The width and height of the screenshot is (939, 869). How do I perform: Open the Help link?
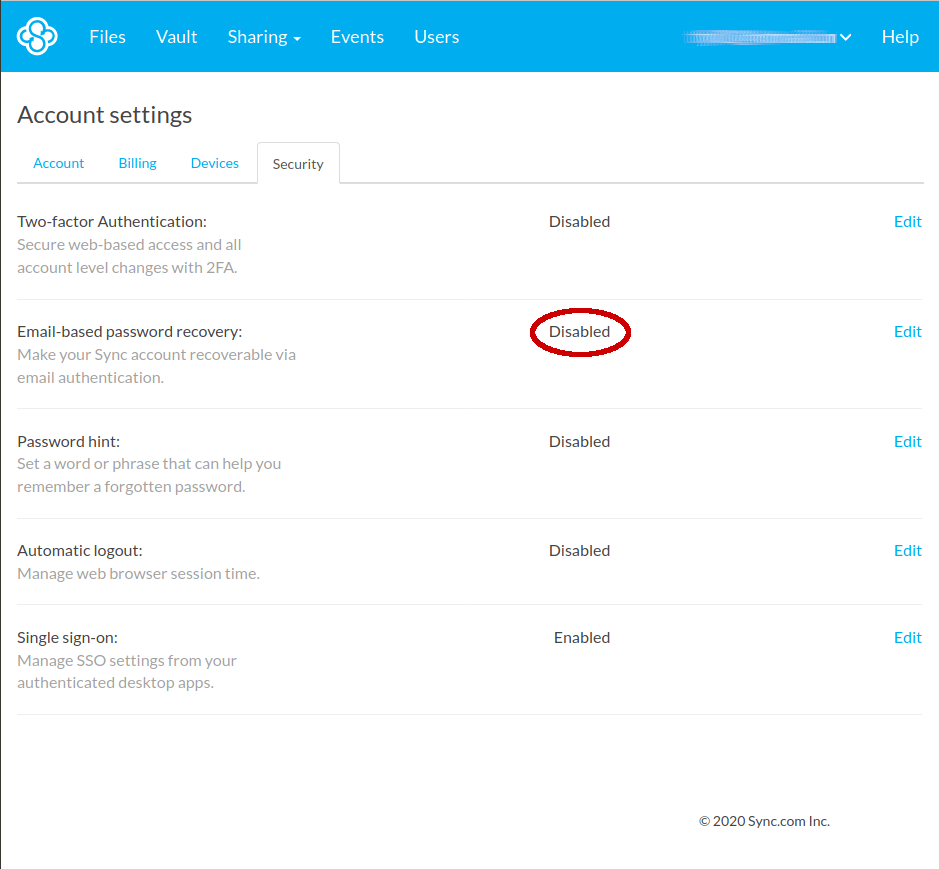tap(900, 37)
